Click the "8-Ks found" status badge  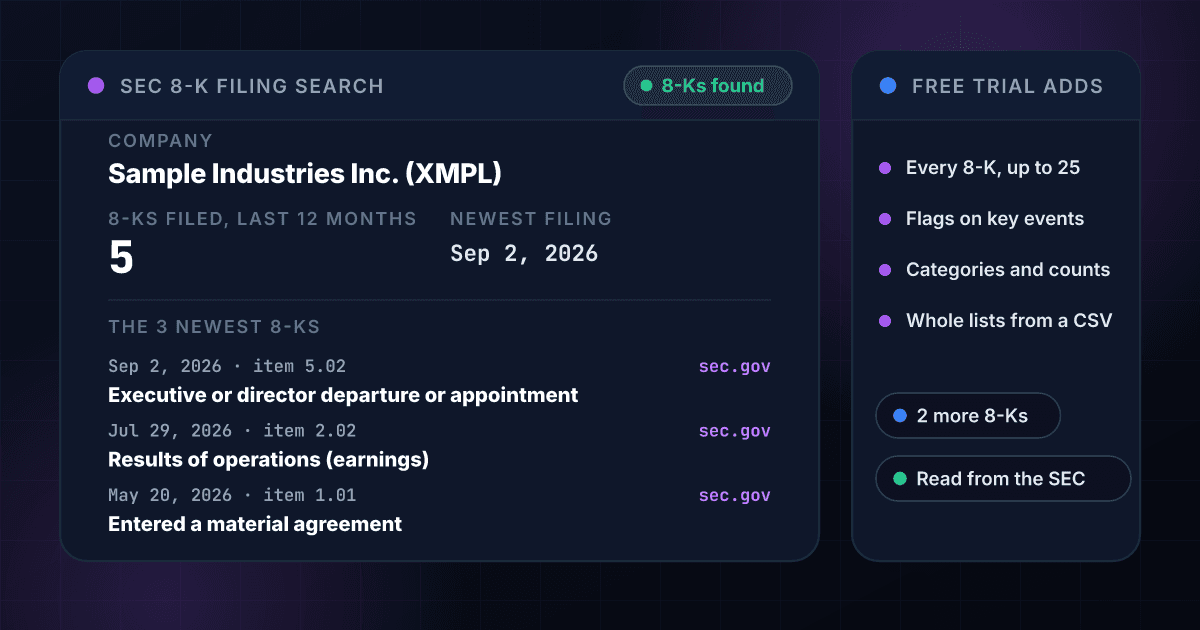(x=708, y=86)
